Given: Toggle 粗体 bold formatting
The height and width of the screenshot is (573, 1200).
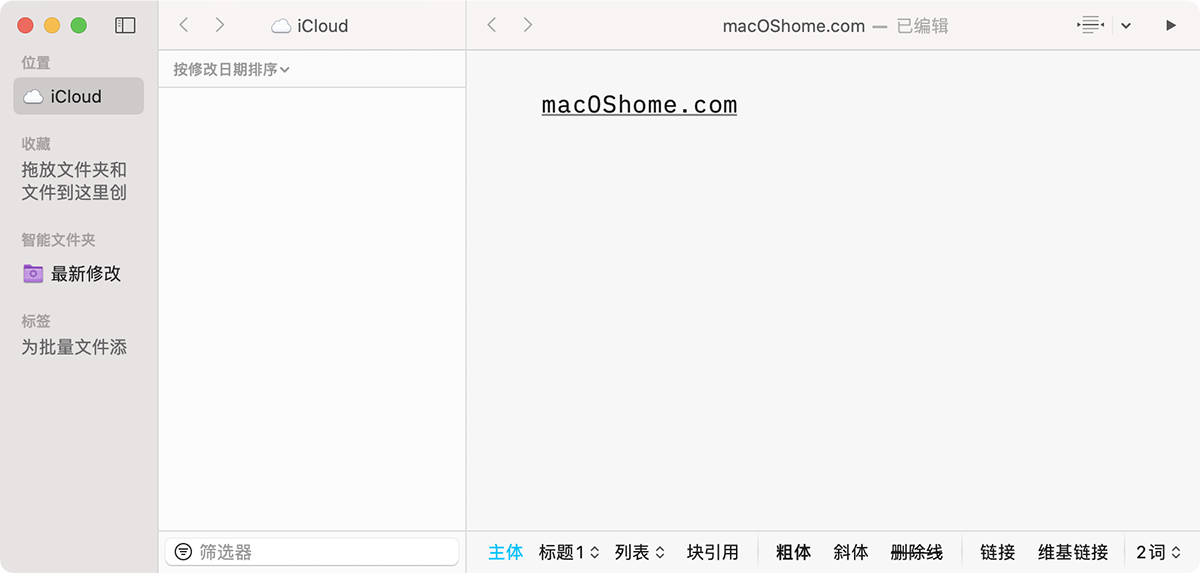Looking at the screenshot, I should (793, 552).
